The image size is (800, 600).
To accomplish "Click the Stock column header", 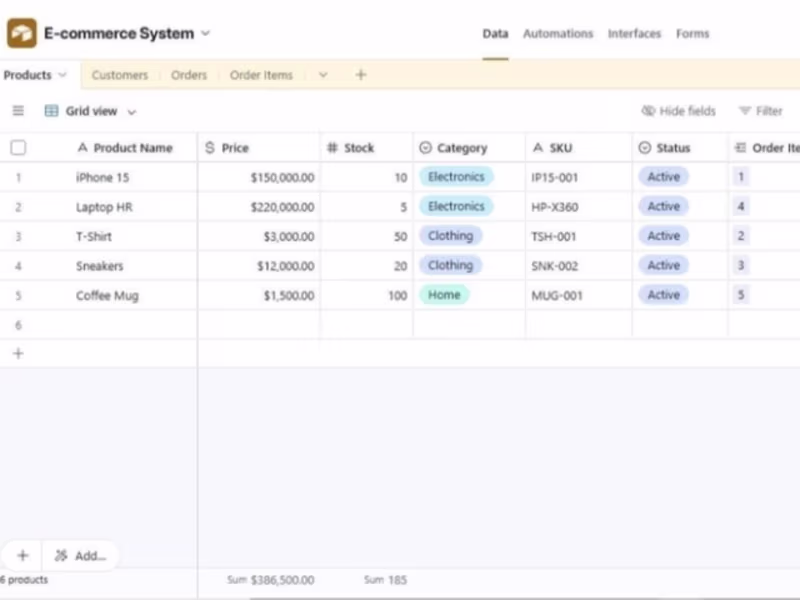I will pyautogui.click(x=366, y=148).
